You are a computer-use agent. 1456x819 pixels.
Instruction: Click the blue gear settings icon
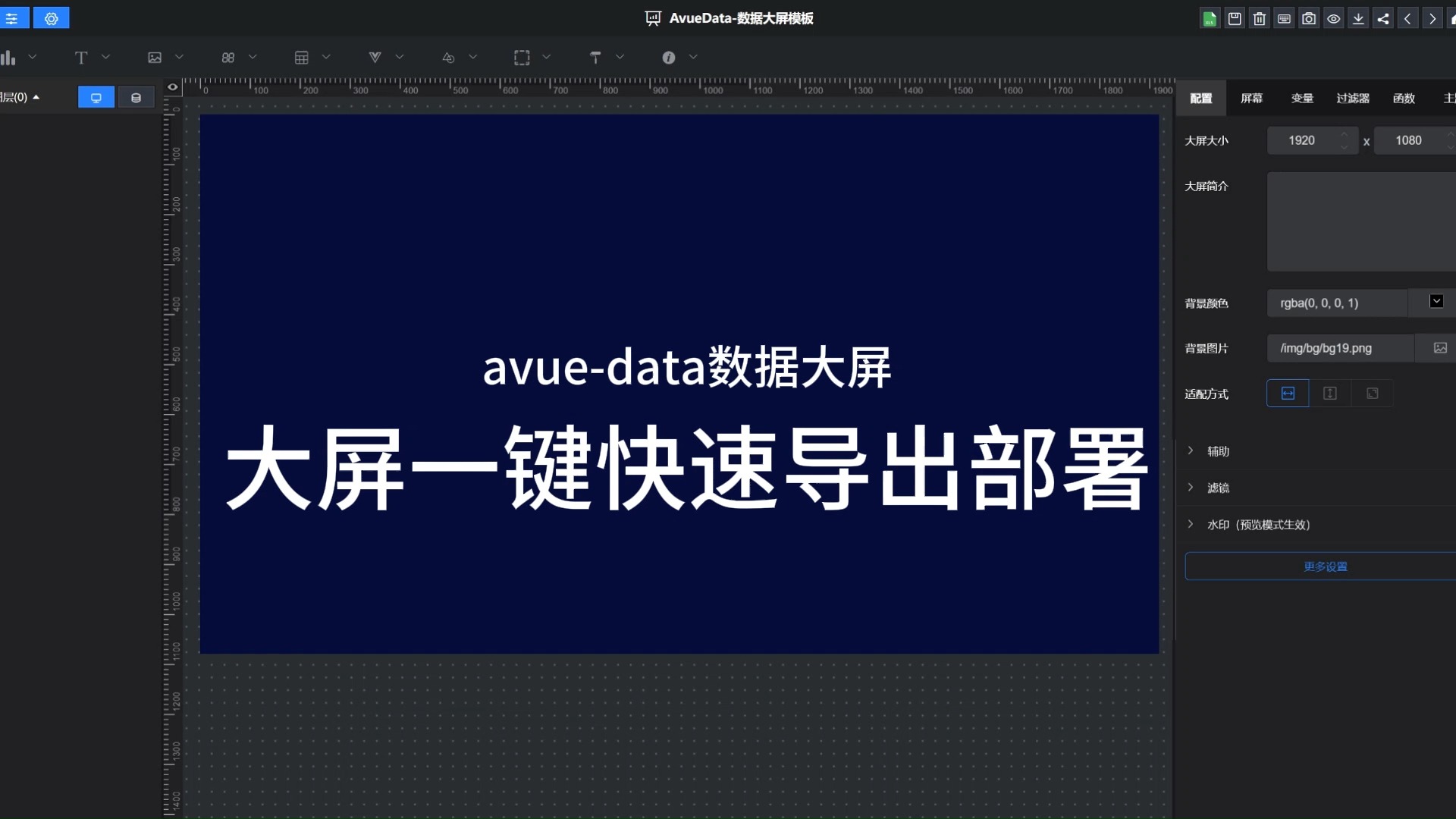tap(52, 18)
